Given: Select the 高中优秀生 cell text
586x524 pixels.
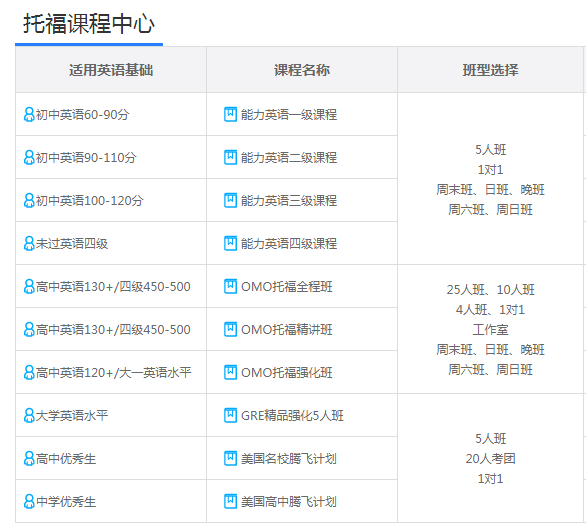Looking at the screenshot, I should [x=66, y=459].
